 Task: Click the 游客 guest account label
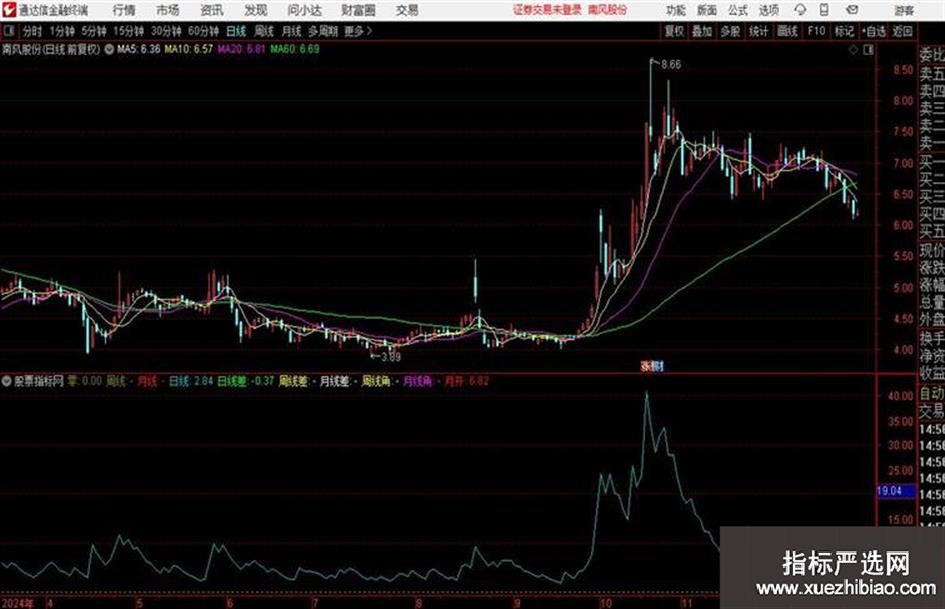tap(904, 10)
